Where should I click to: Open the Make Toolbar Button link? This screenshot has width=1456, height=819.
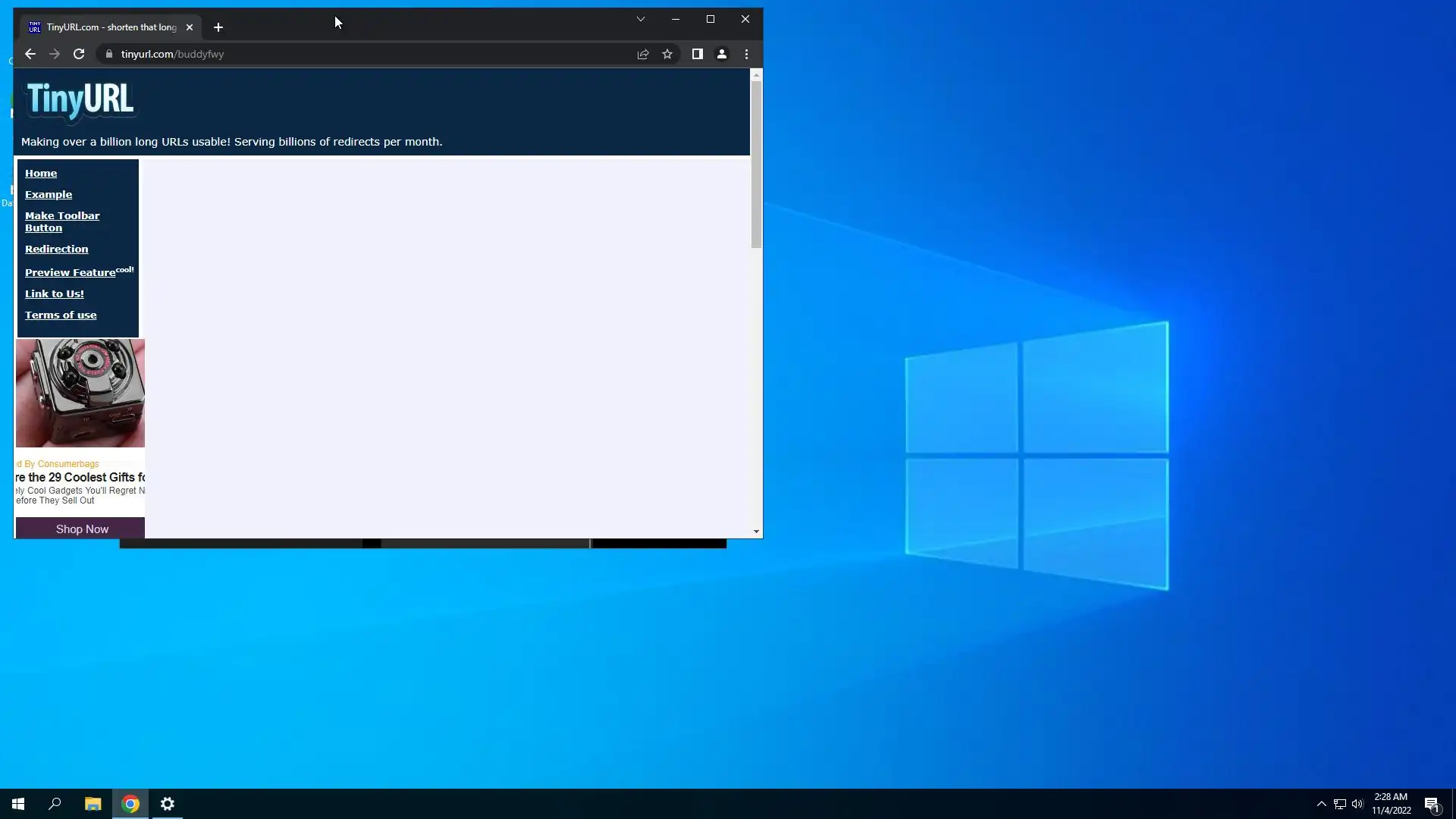61,221
